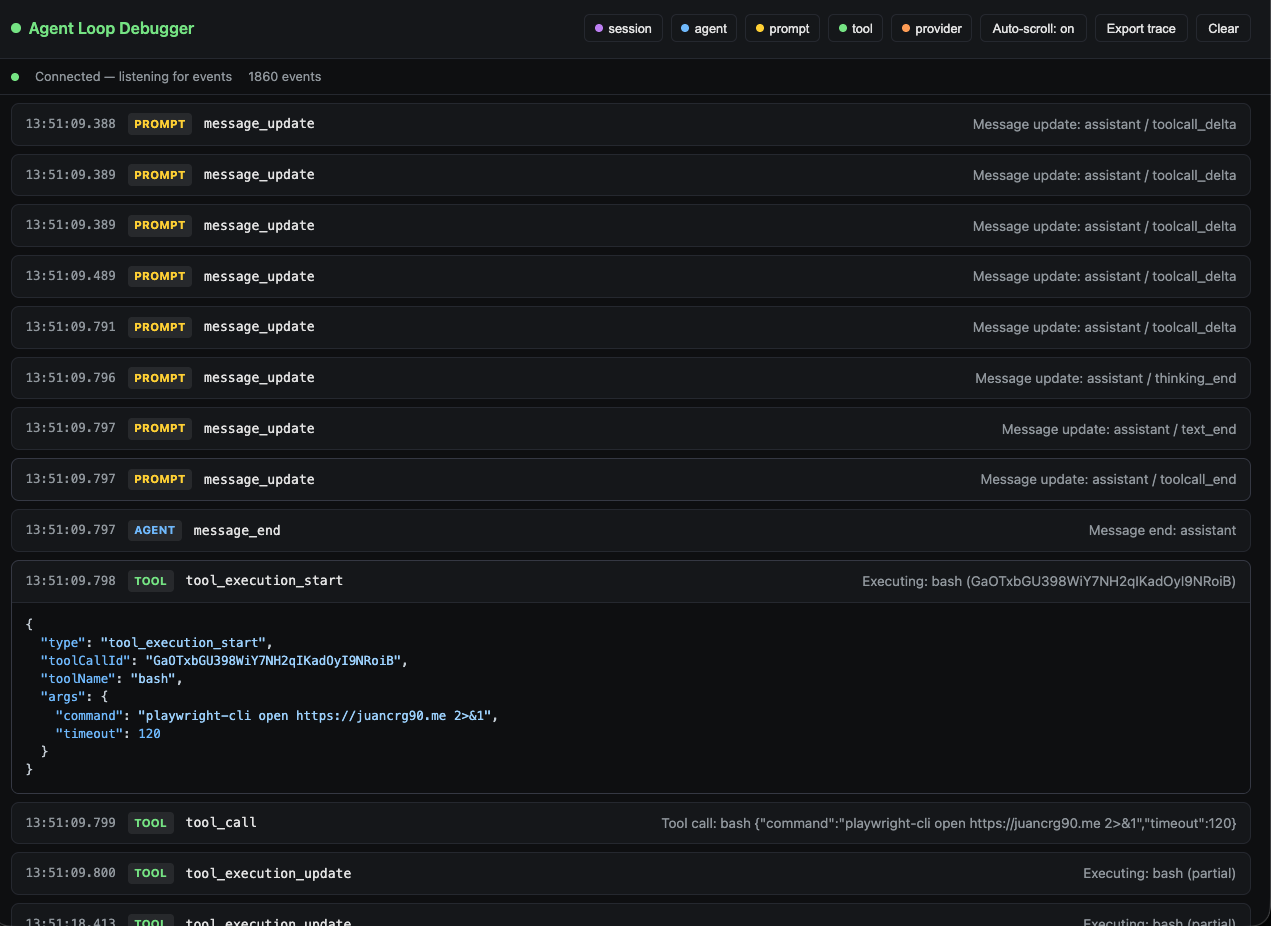Click the Agent Loop Debugger title
Viewport: 1271px width, 926px height.
[x=111, y=28]
